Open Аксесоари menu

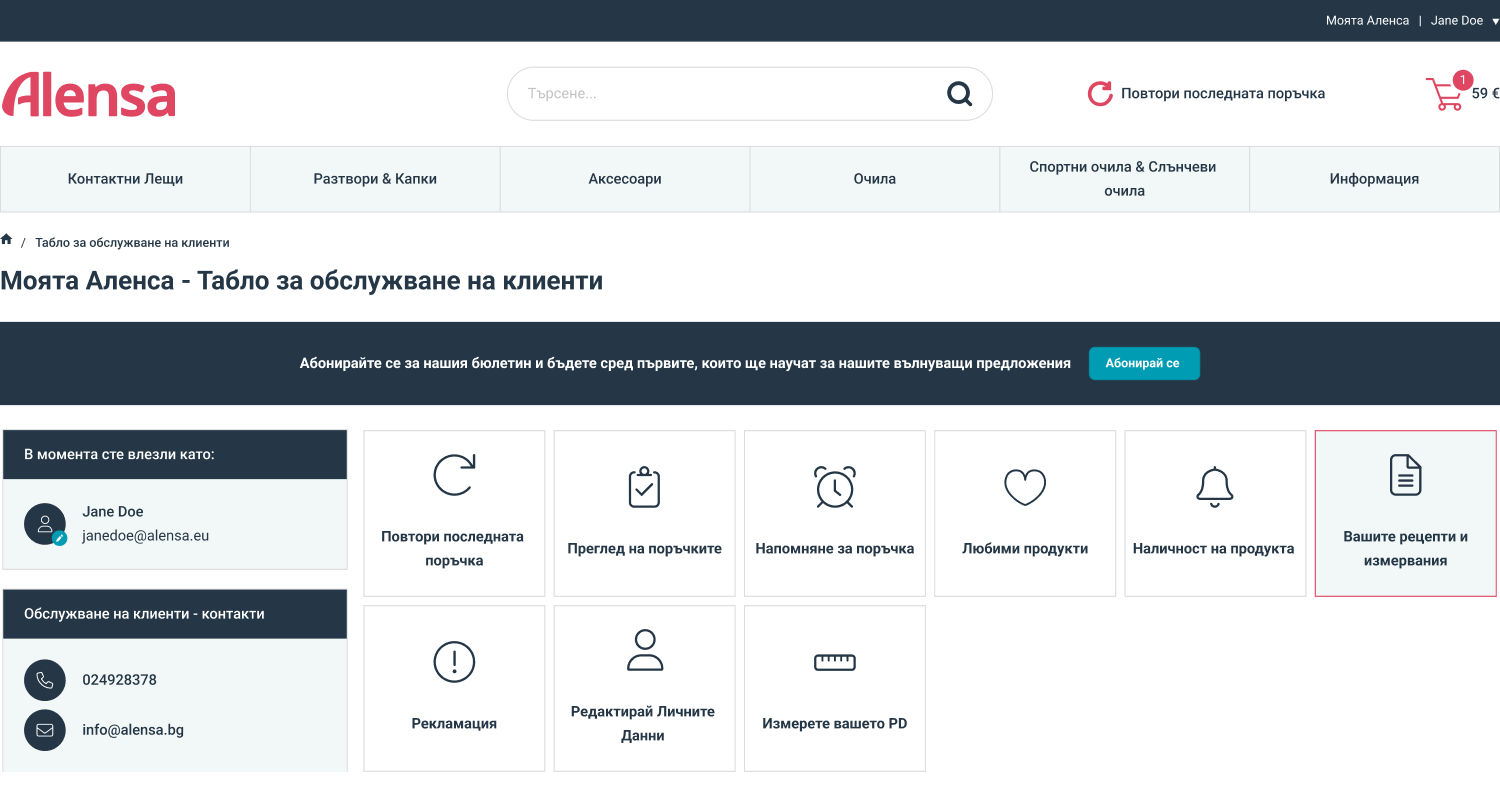[625, 179]
